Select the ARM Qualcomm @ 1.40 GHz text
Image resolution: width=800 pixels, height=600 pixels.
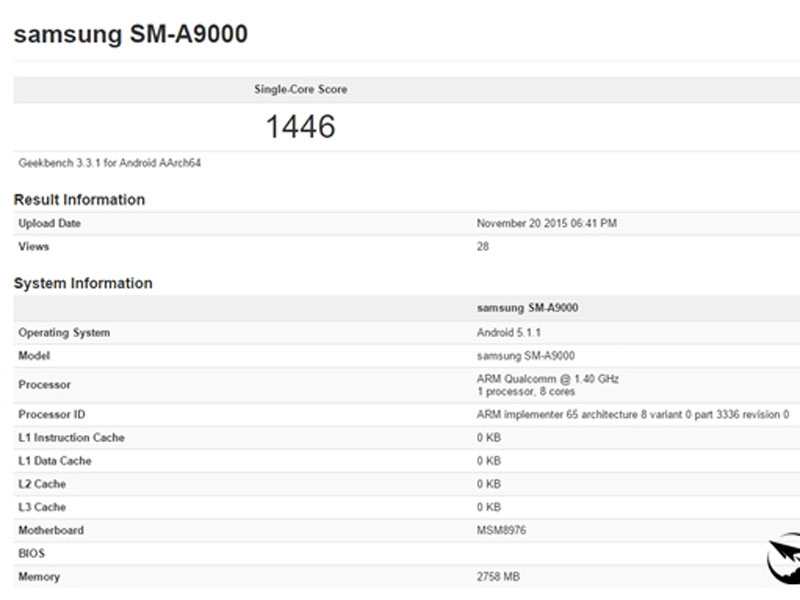point(547,379)
